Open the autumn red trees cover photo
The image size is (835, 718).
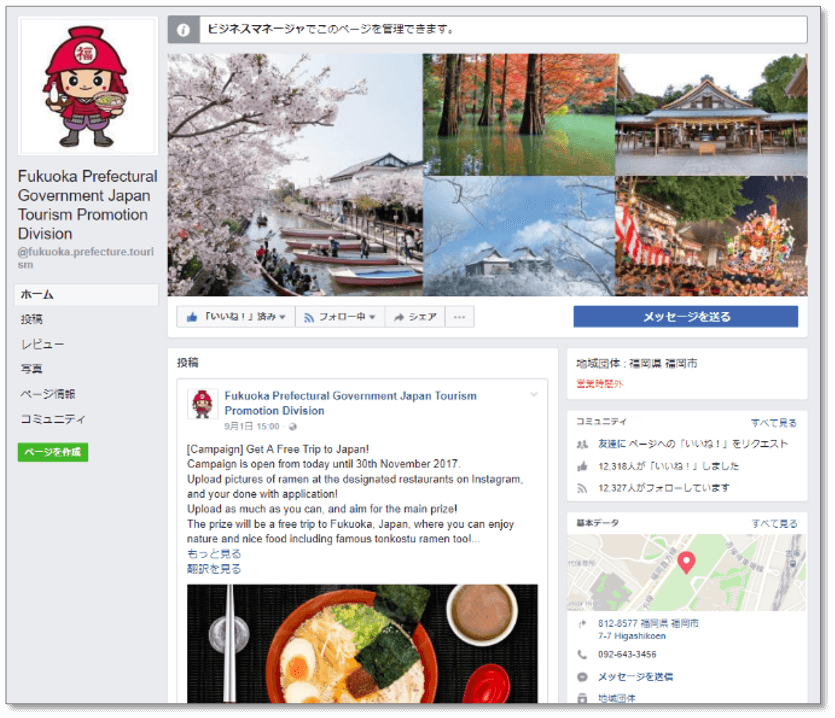click(519, 115)
